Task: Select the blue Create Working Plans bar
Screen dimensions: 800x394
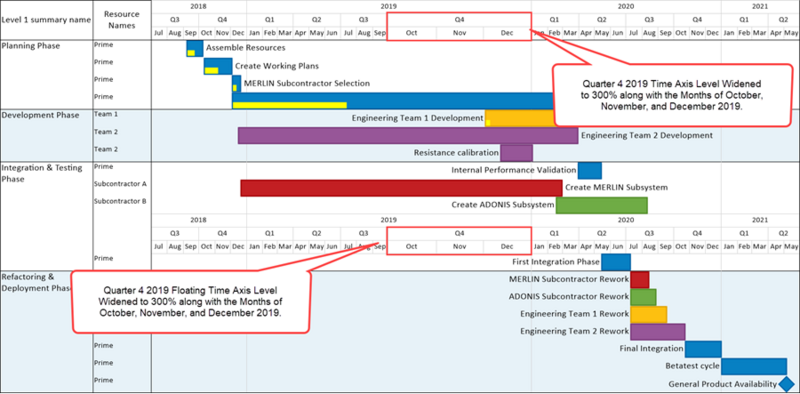Action: (x=218, y=66)
